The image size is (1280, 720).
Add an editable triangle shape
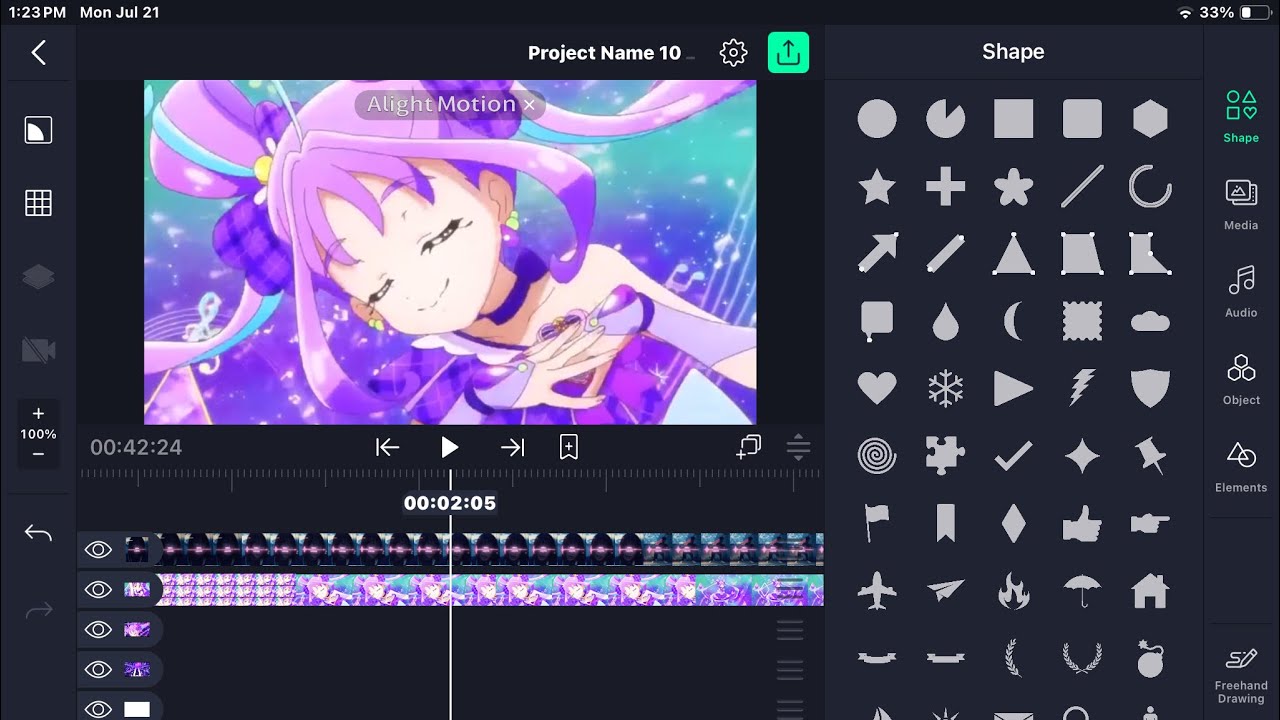[x=1013, y=253]
